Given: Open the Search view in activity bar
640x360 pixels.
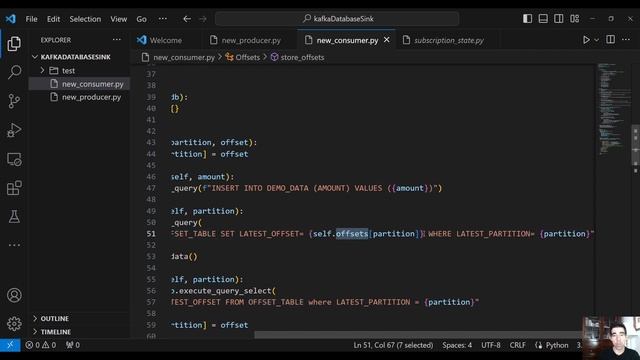Looking at the screenshot, I should (x=14, y=72).
